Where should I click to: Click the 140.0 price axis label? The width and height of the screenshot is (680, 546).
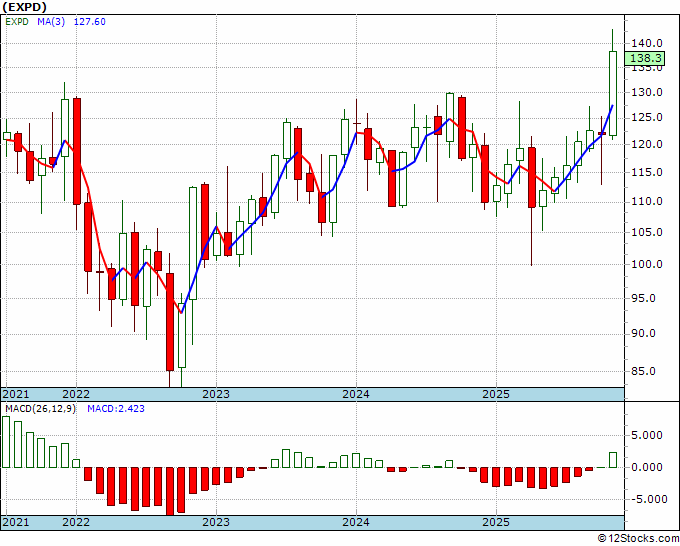tap(647, 43)
